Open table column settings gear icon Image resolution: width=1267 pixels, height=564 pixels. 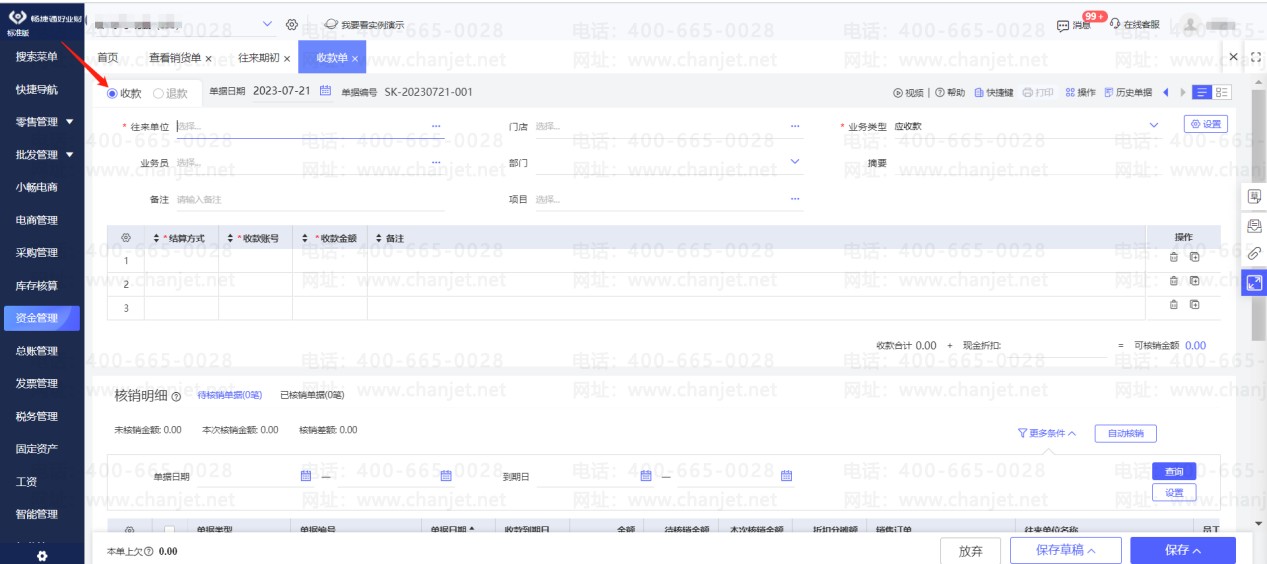pos(126,237)
